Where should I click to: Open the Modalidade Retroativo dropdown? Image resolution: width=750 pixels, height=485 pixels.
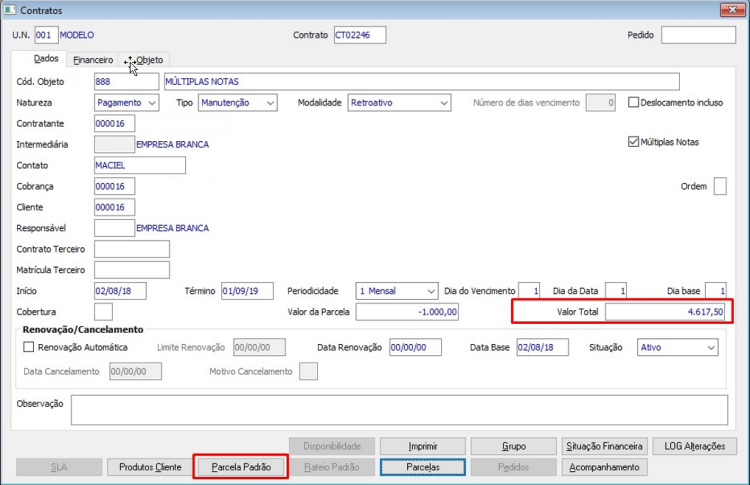(x=399, y=103)
